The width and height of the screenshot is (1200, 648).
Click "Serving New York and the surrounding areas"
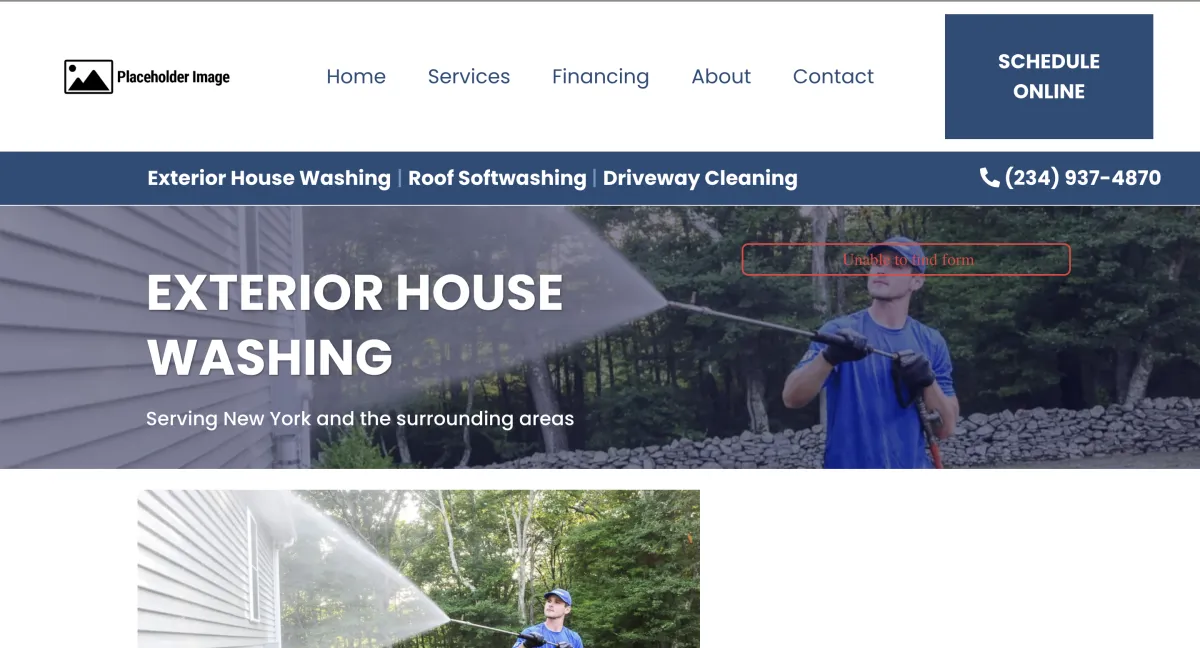click(360, 418)
